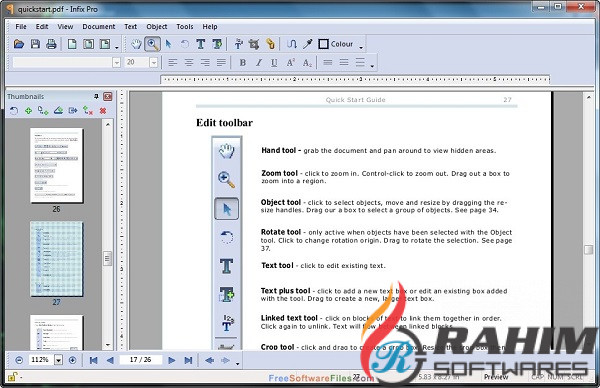Select the Rotate tool in the toolbar
The image size is (600, 388).
(x=184, y=44)
